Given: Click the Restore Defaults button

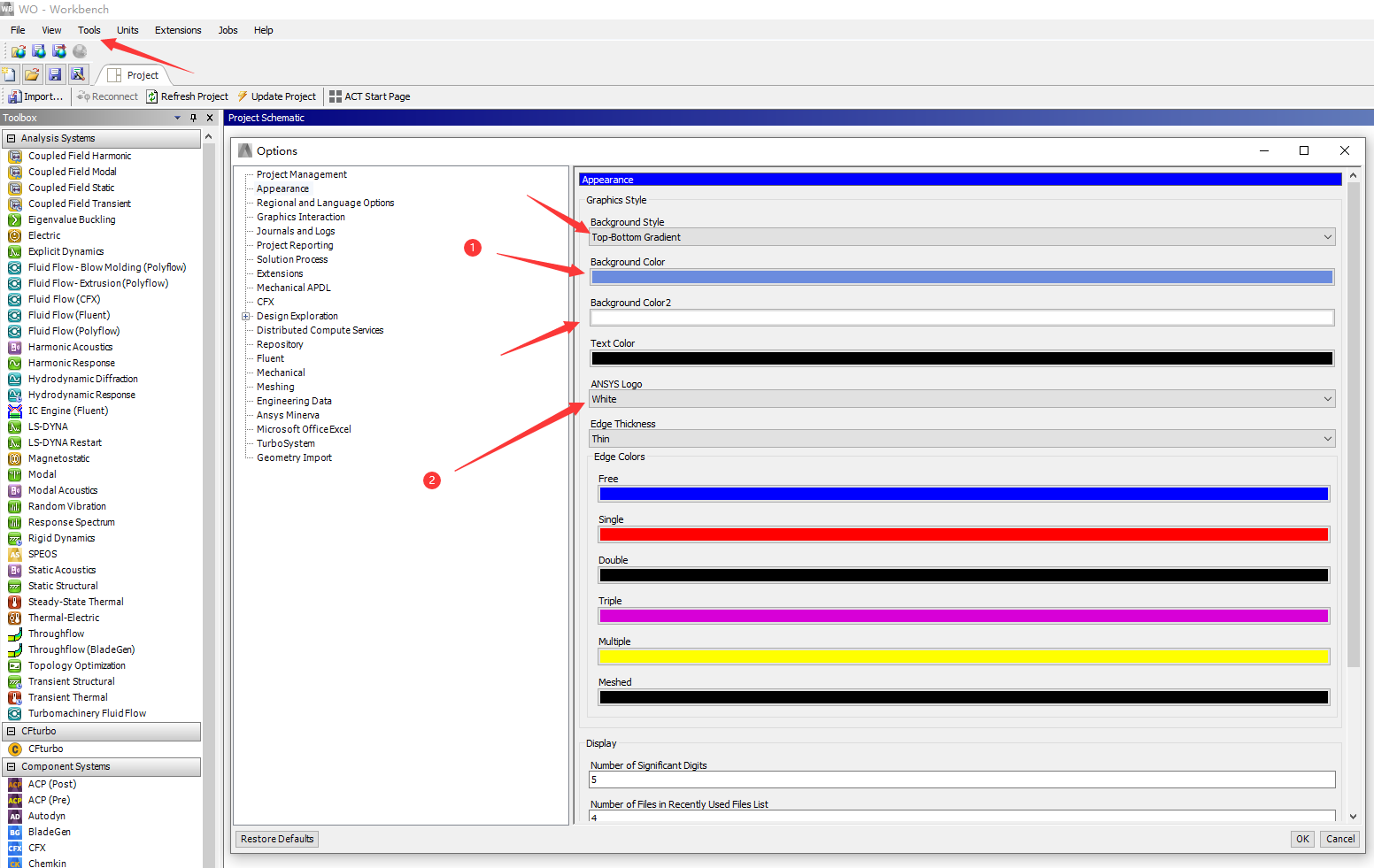Looking at the screenshot, I should tap(277, 839).
